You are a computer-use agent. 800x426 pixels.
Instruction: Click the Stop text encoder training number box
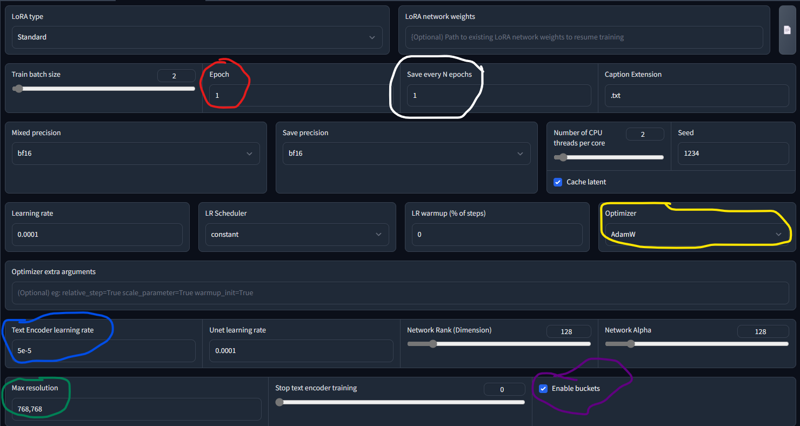504,390
